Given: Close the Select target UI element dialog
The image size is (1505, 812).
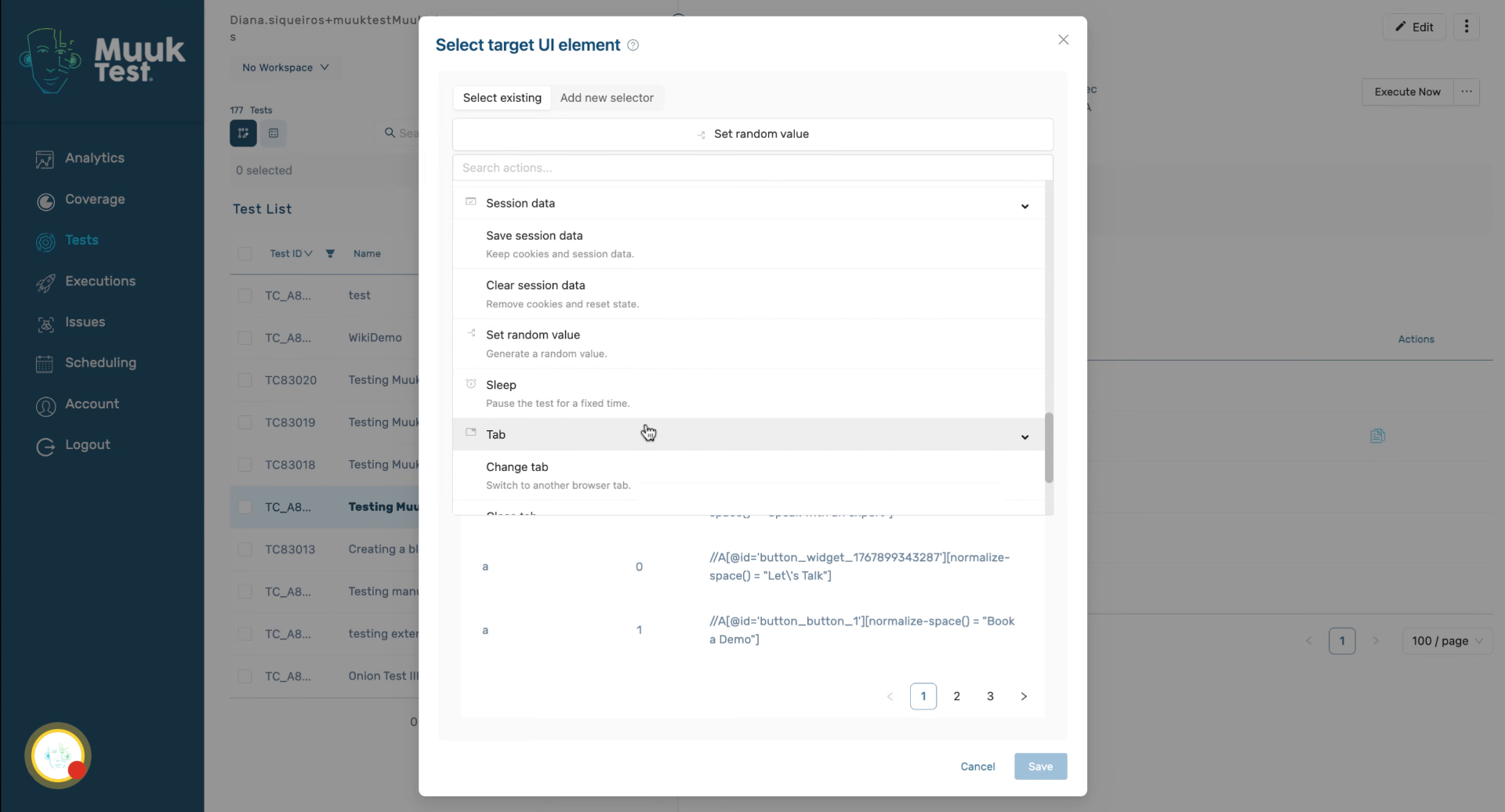Looking at the screenshot, I should click(1063, 39).
